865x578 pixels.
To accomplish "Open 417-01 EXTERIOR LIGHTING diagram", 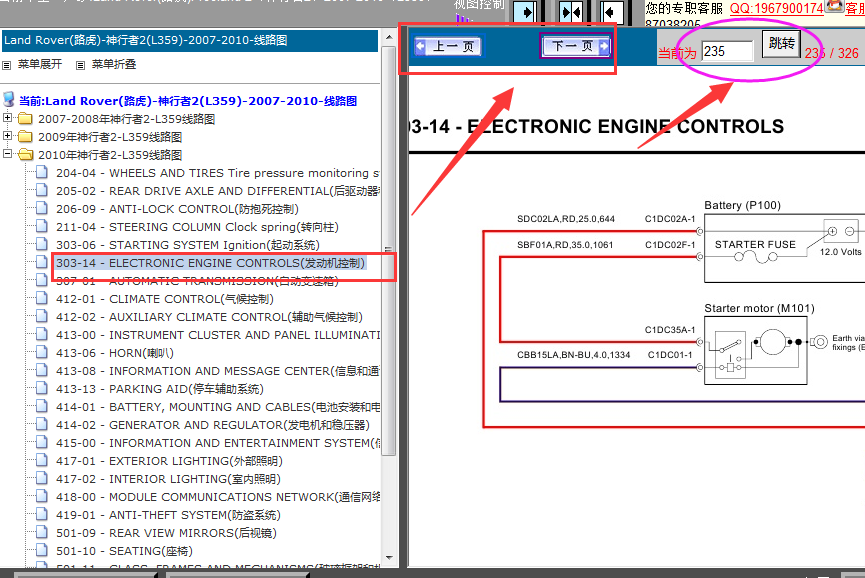I will [169, 461].
